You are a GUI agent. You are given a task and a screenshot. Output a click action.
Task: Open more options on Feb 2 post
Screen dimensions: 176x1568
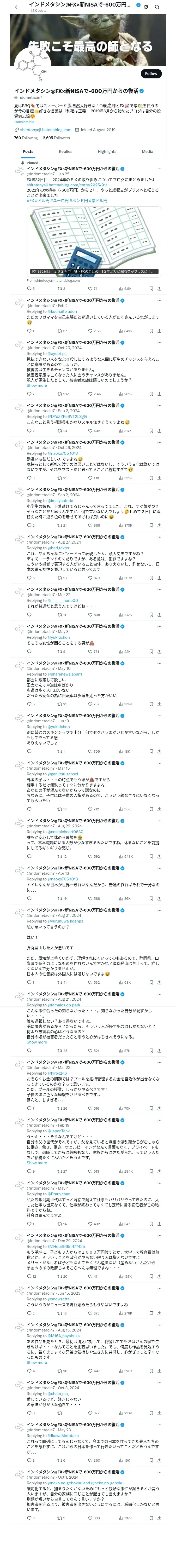pos(159,301)
